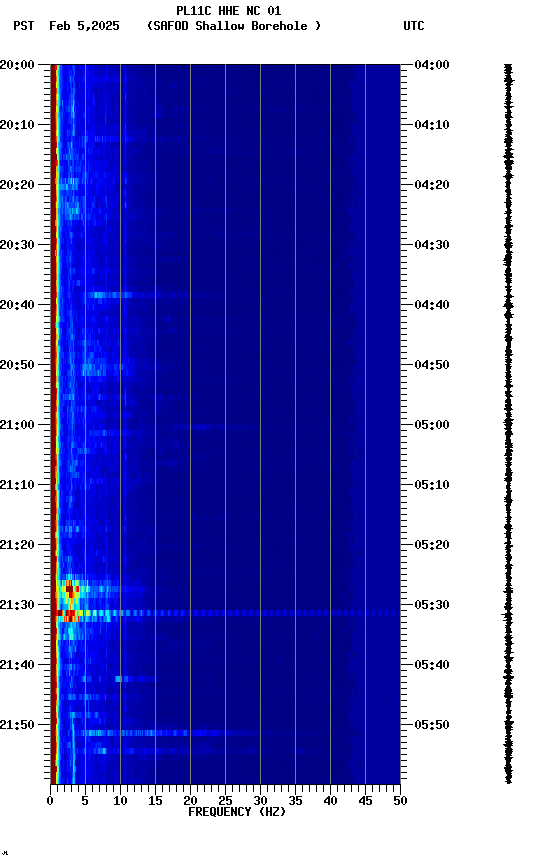This screenshot has width=552, height=864.
Task: Click the 21:00 PST time label
Action: coord(17,425)
